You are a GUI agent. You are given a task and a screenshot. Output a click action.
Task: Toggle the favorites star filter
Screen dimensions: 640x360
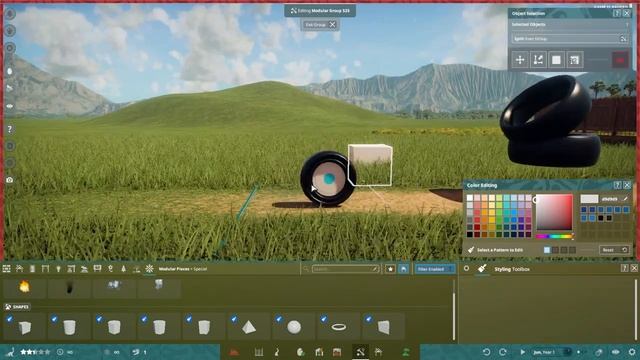(390, 269)
